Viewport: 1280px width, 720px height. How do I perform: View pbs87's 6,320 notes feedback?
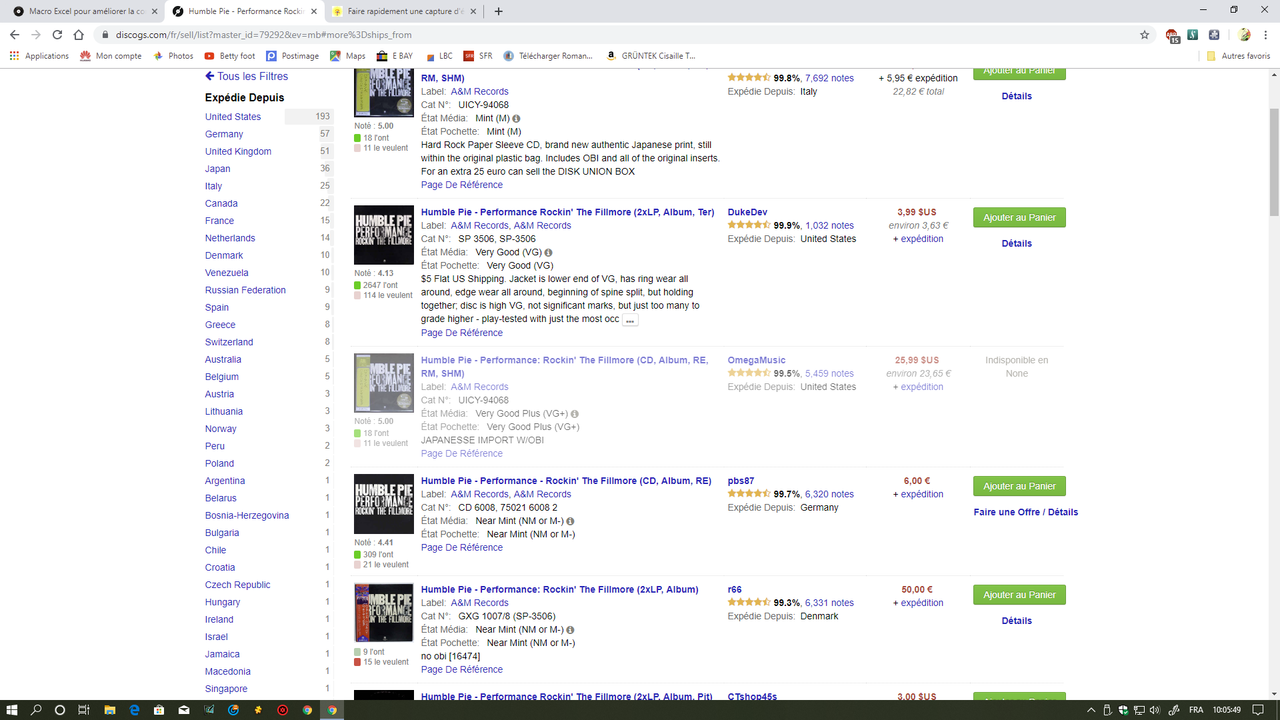[829, 494]
